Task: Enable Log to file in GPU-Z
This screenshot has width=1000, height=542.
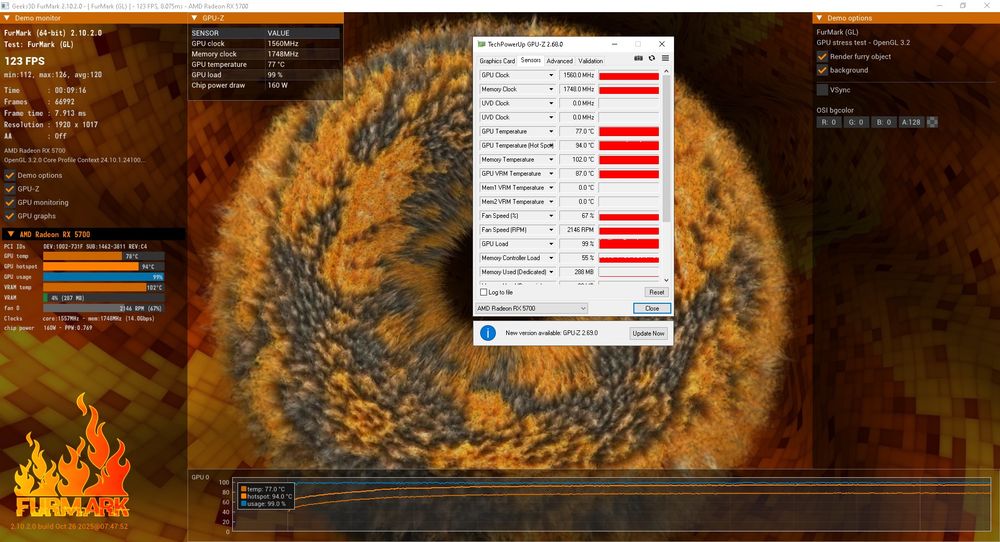Action: click(x=483, y=292)
